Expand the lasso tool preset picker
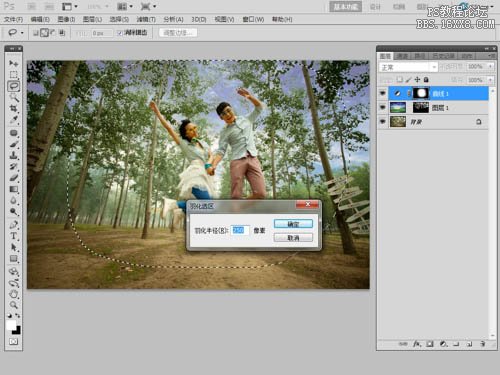Image resolution: width=500 pixels, height=375 pixels. click(x=22, y=33)
